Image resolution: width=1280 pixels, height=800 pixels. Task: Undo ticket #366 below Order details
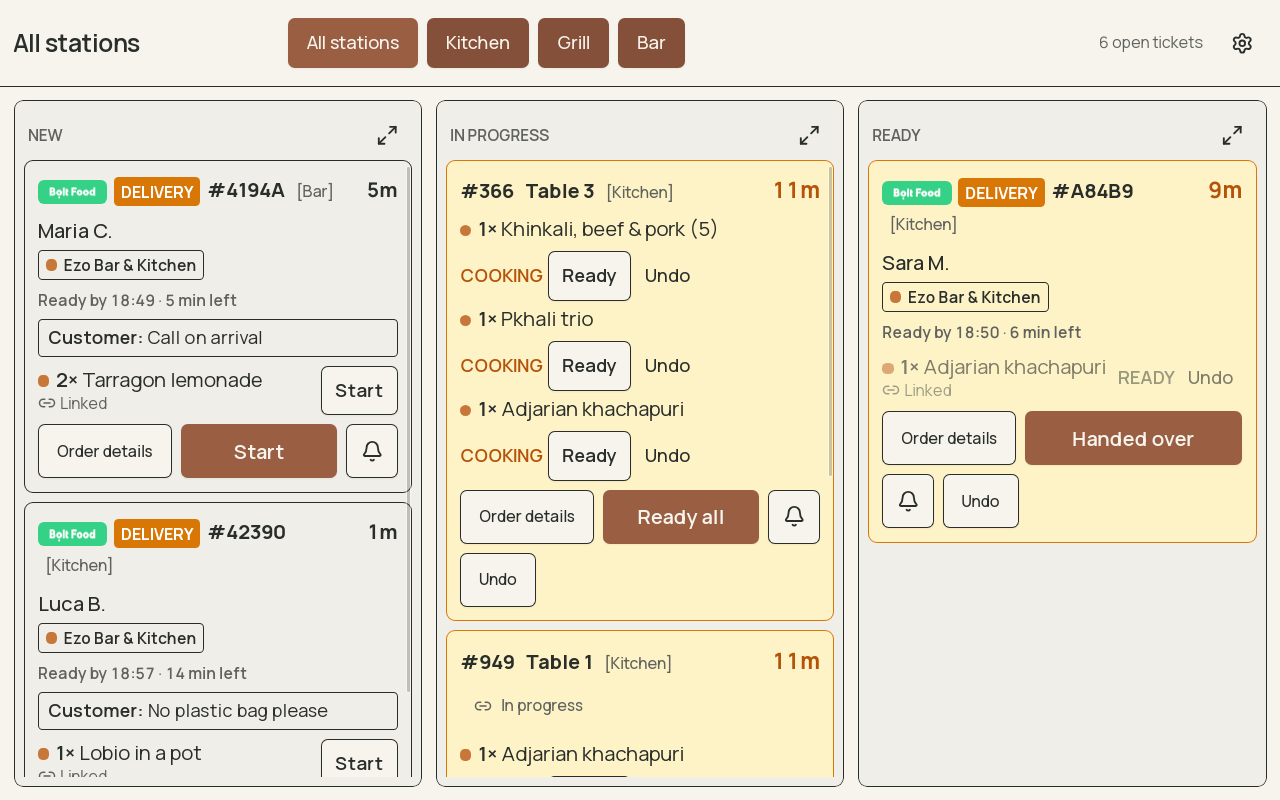click(498, 580)
